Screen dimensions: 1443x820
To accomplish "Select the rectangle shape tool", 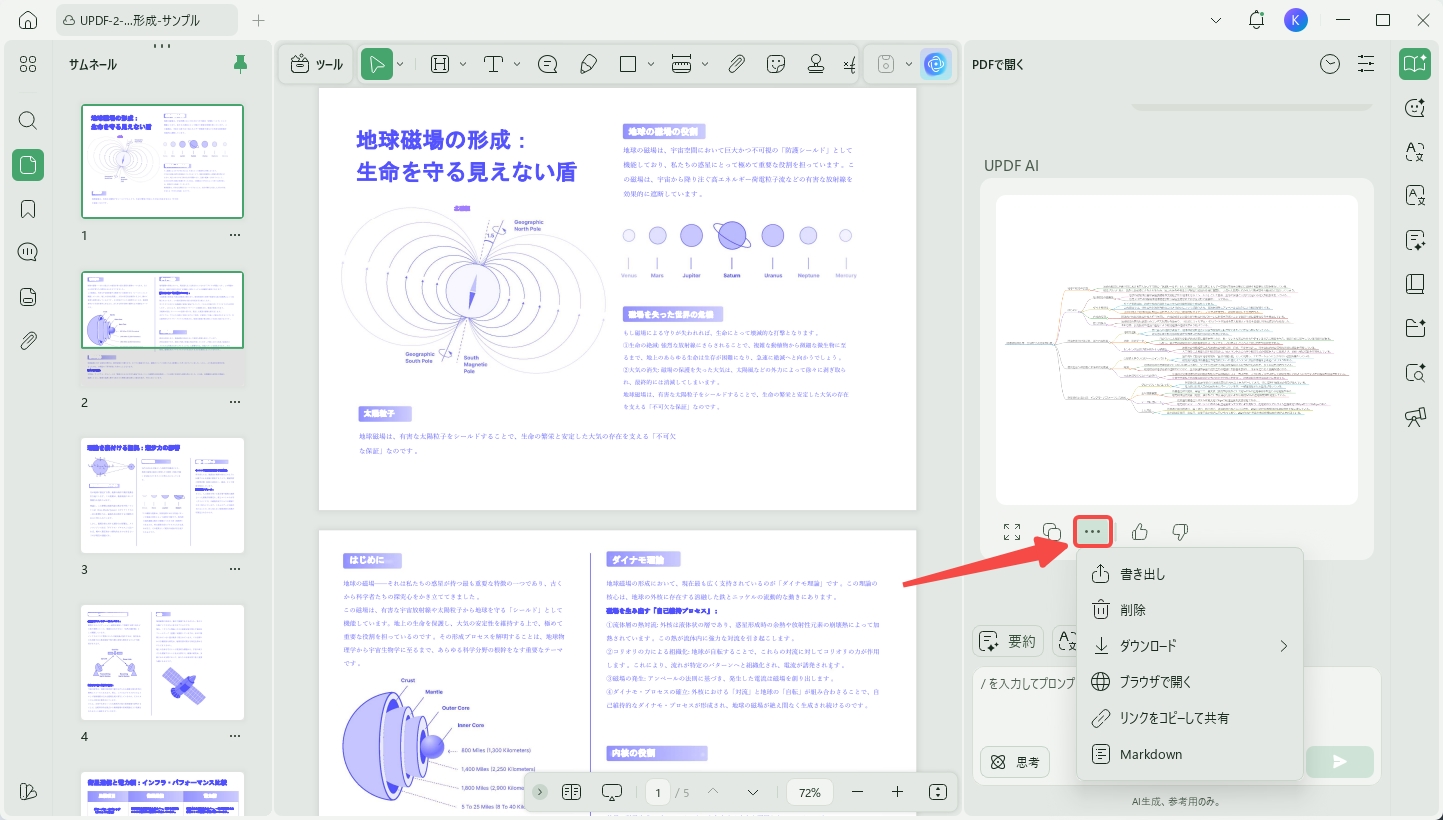I will (x=628, y=64).
